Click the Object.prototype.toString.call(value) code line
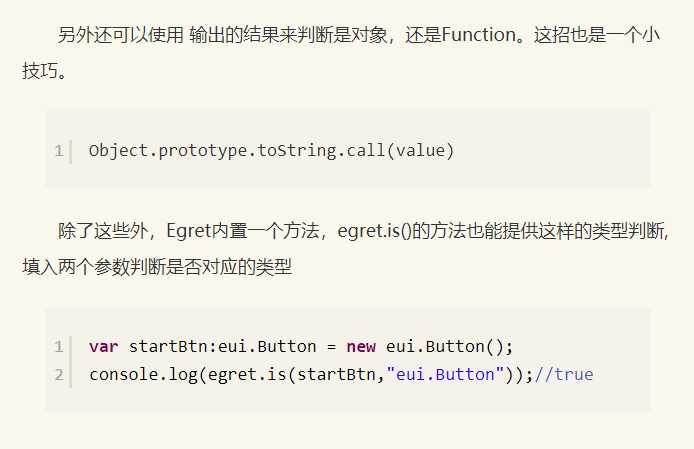Image resolution: width=694 pixels, height=449 pixels. click(x=271, y=151)
